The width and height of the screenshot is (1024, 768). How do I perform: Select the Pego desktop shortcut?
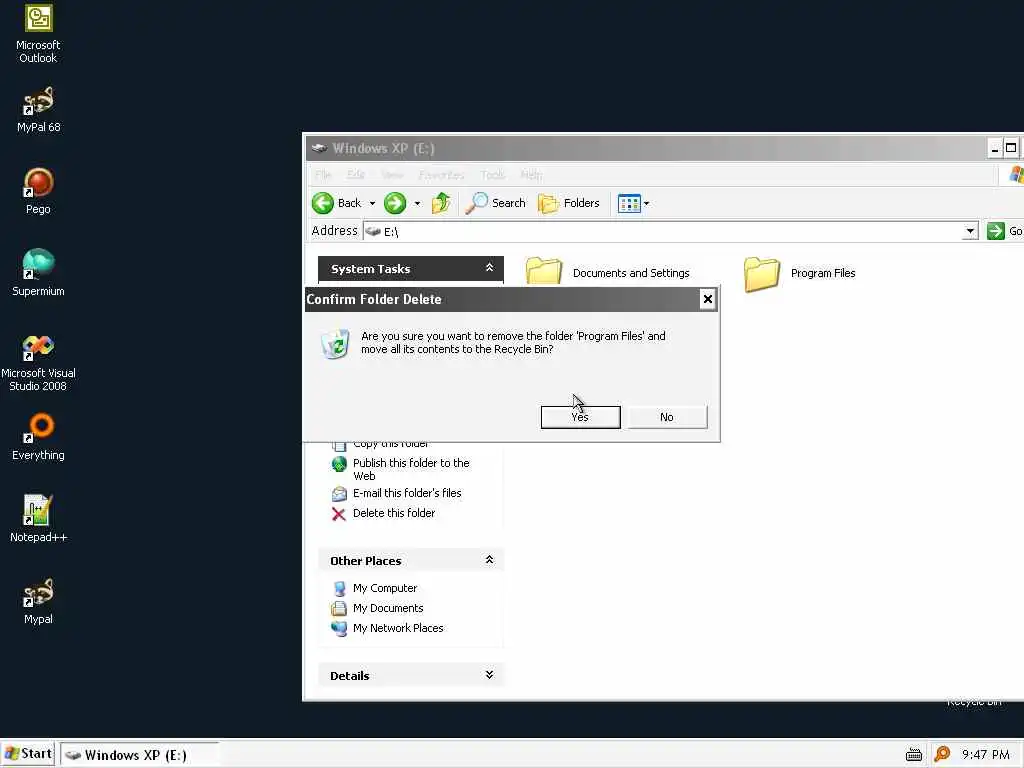pos(38,191)
